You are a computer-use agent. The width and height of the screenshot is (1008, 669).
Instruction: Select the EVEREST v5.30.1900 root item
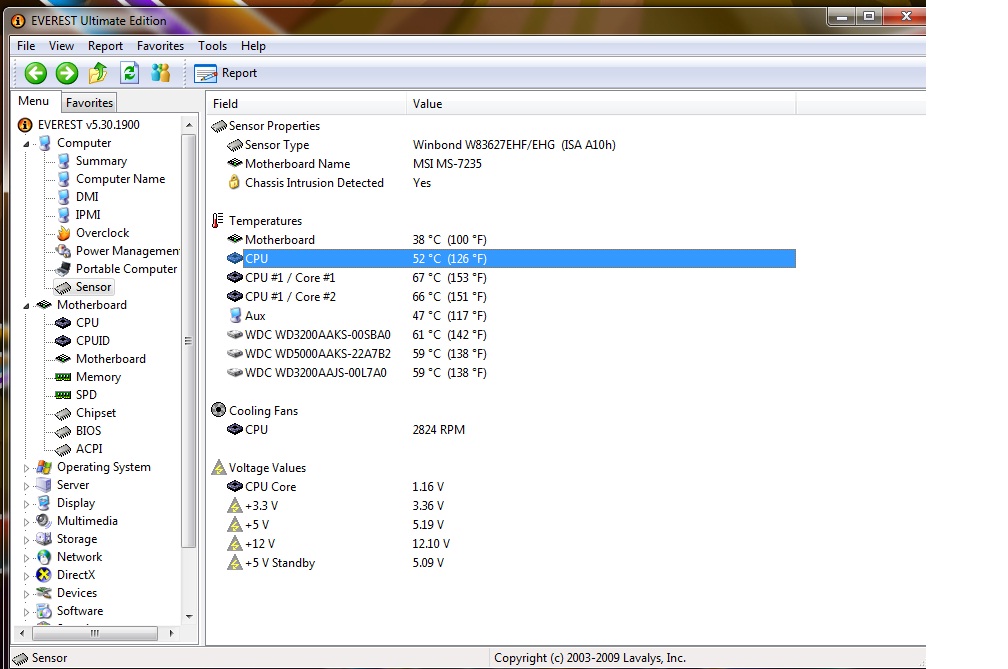(x=89, y=125)
